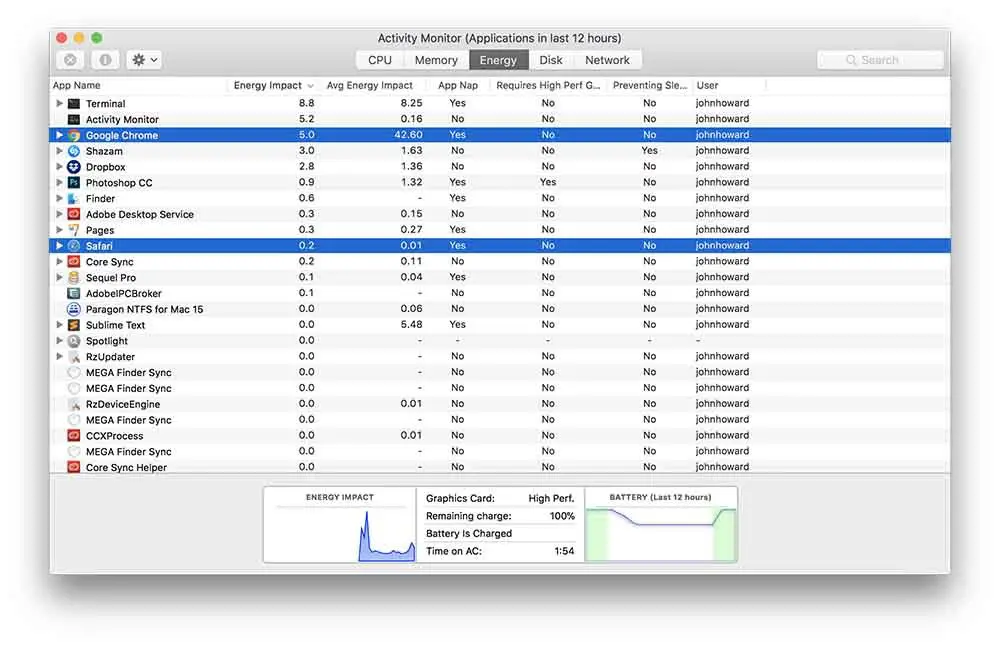Viewport: 1000px width, 645px height.
Task: Click Photoshop CC's High Perf GPU 'Yes'
Action: point(548,182)
